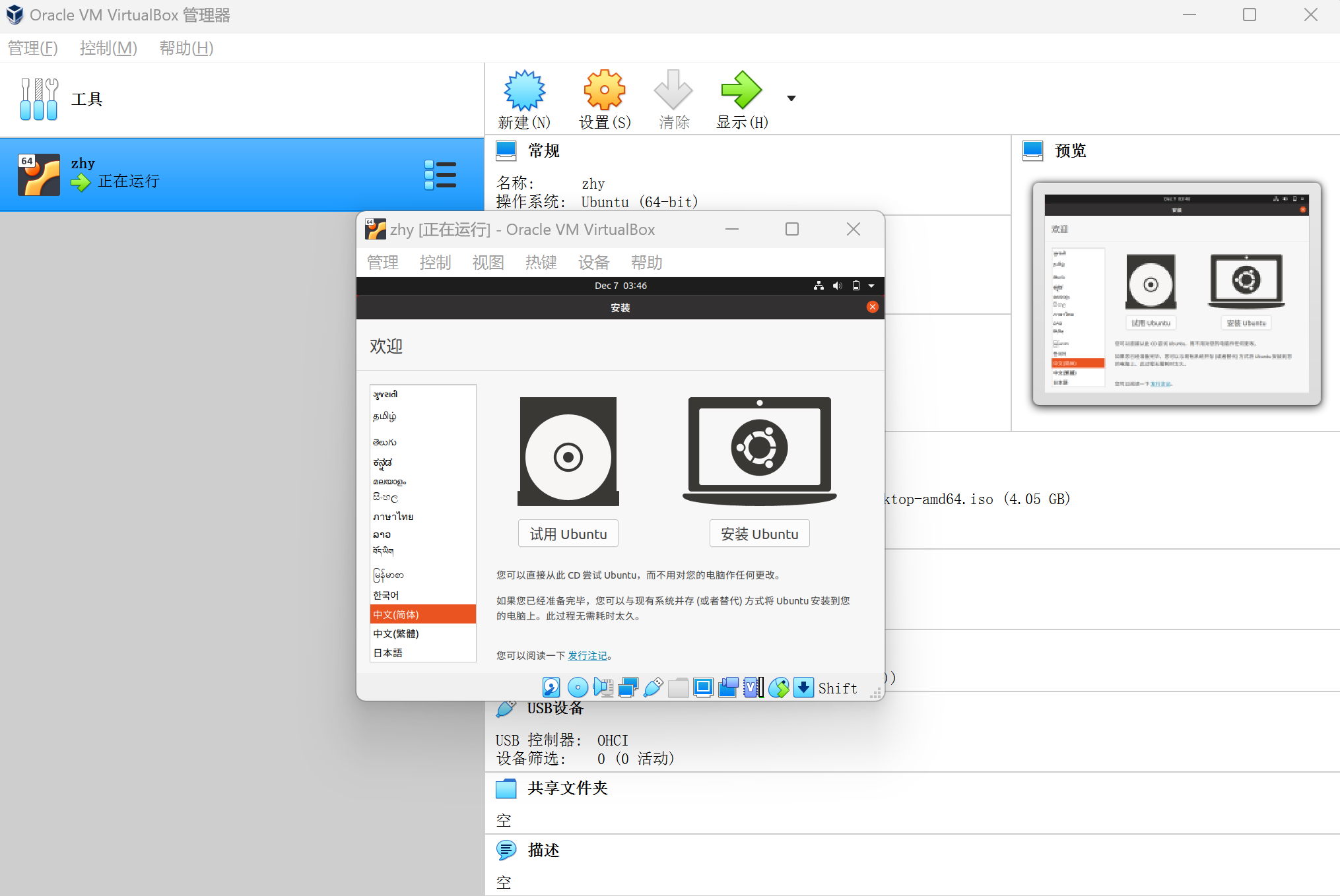Click greyed shared folder status icon

[x=678, y=688]
